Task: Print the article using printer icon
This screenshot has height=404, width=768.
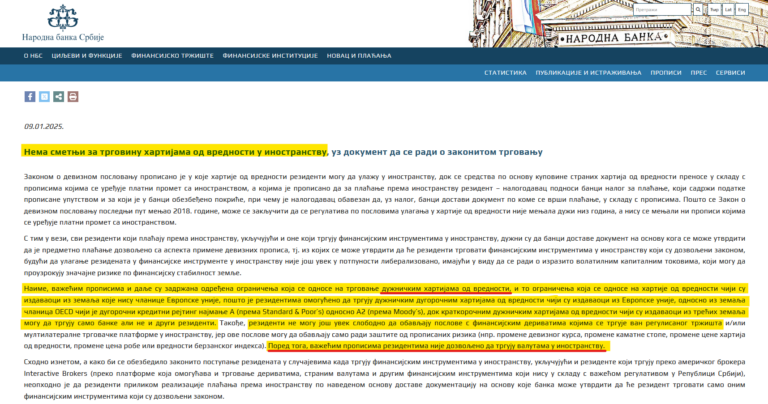Action: [72, 97]
